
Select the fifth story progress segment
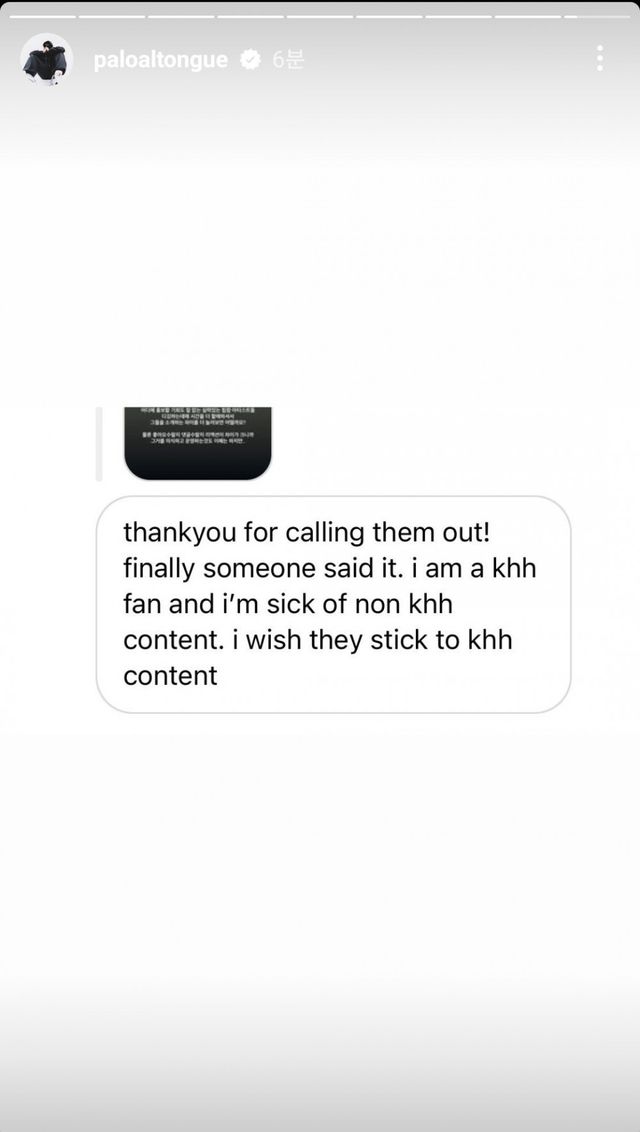pyautogui.click(x=320, y=17)
